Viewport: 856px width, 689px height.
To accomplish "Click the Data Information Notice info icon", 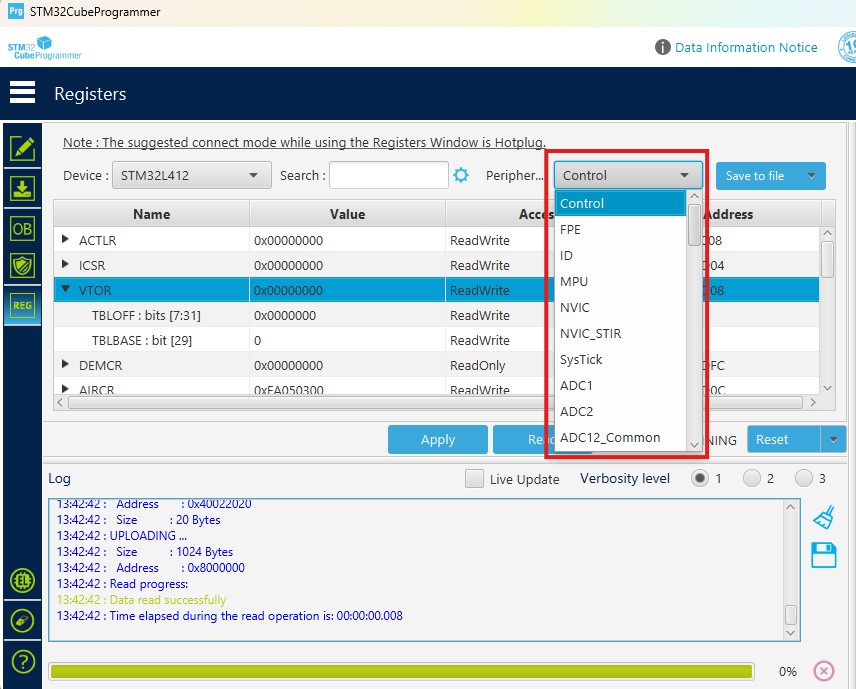I will pos(662,47).
